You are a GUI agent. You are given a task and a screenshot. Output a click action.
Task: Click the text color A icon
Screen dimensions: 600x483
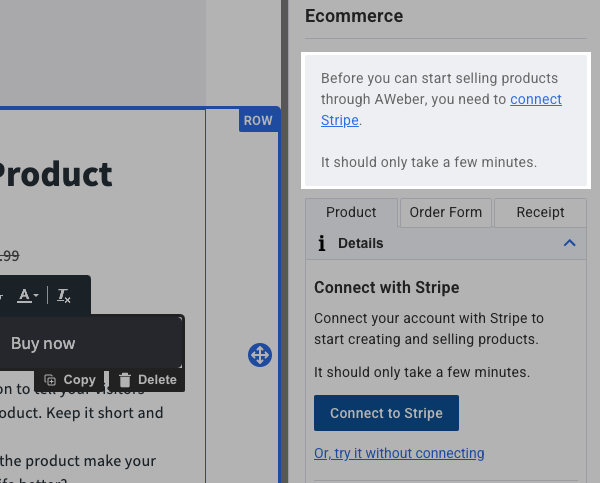click(25, 295)
